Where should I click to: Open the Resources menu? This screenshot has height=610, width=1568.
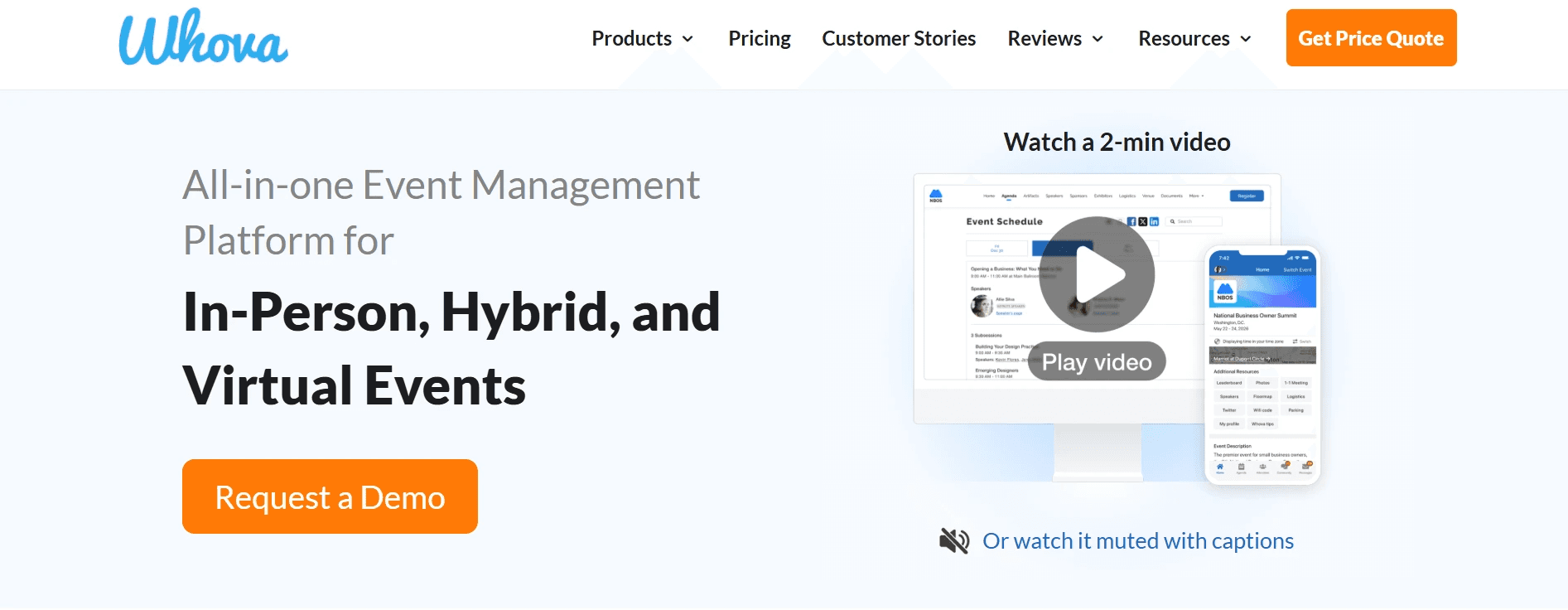tap(1184, 39)
